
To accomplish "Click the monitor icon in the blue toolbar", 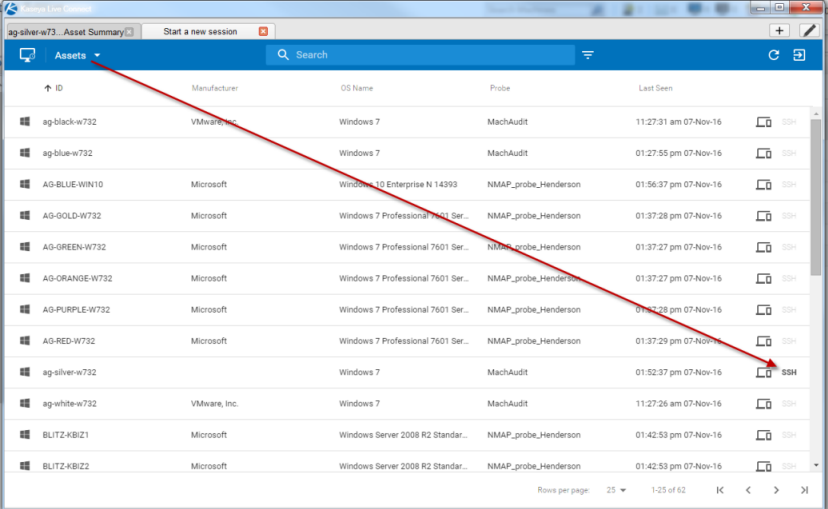I will tap(27, 55).
